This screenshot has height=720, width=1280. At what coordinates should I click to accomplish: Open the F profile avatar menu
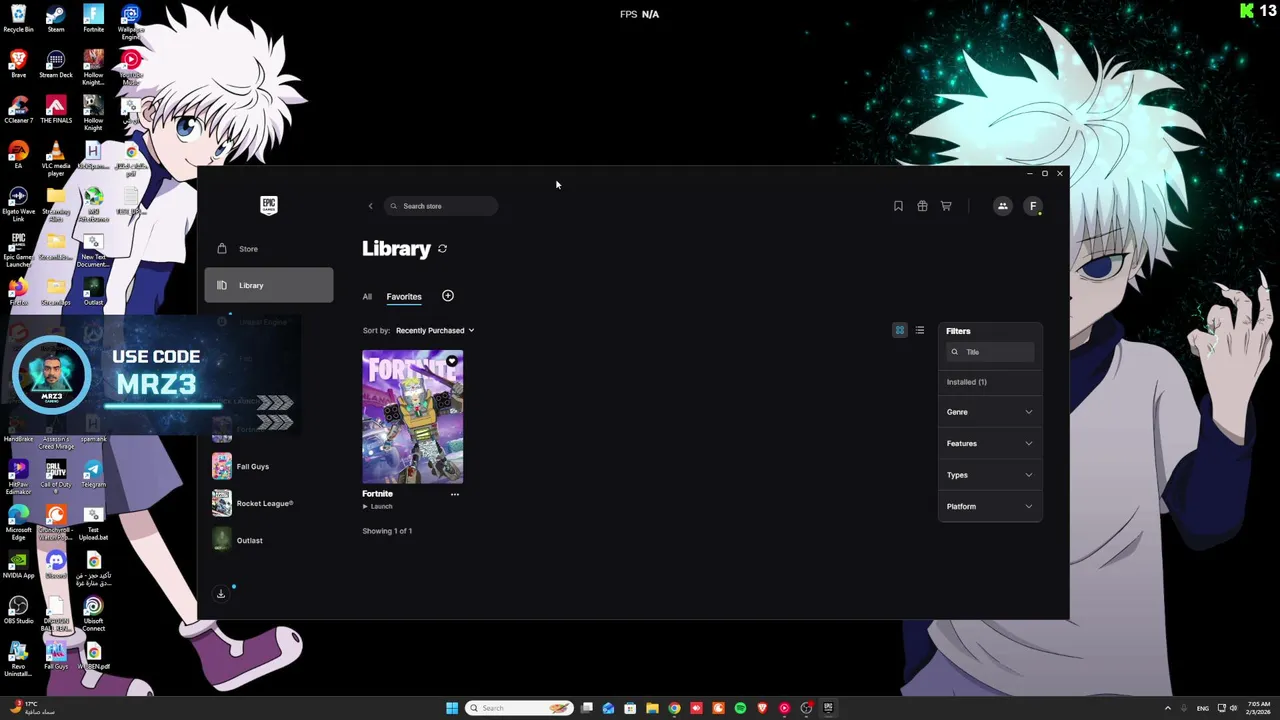(x=1033, y=206)
